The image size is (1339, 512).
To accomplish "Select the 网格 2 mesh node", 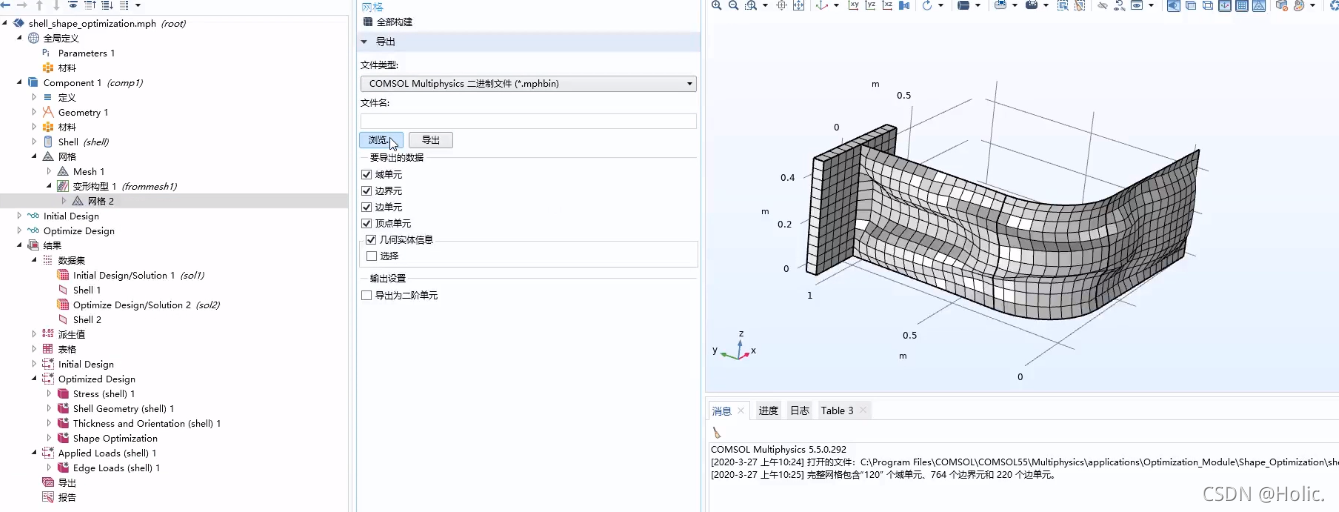I will (101, 201).
